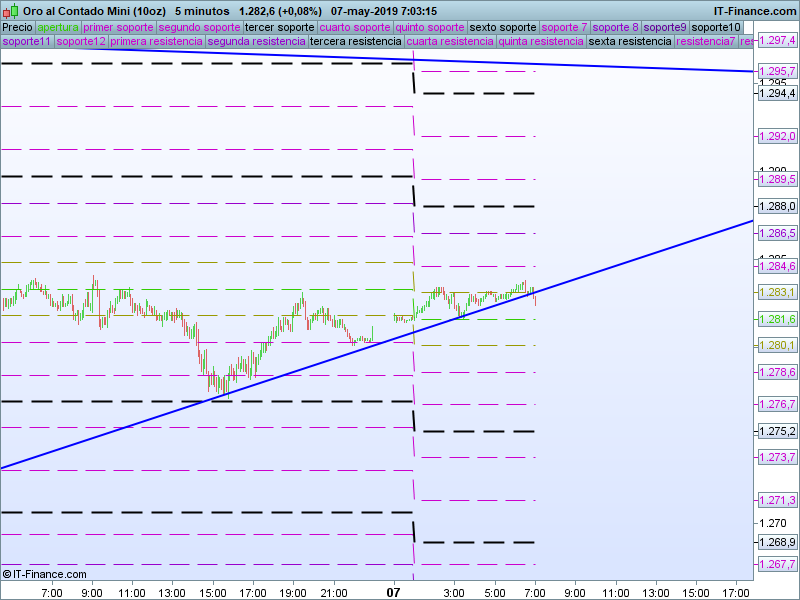Select the soporte 8 legend label
The width and height of the screenshot is (800, 600).
coord(615,28)
